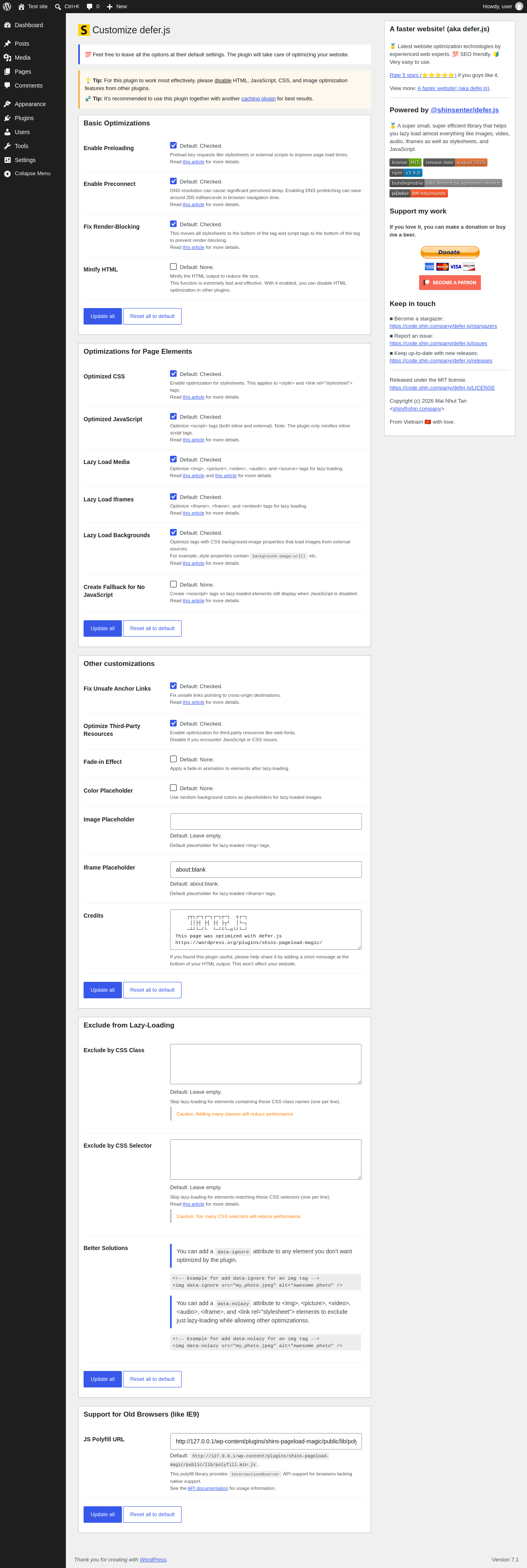Viewport: 527px width, 1568px height.
Task: Collapse the admin menu using the arrow icon
Action: pos(7,174)
